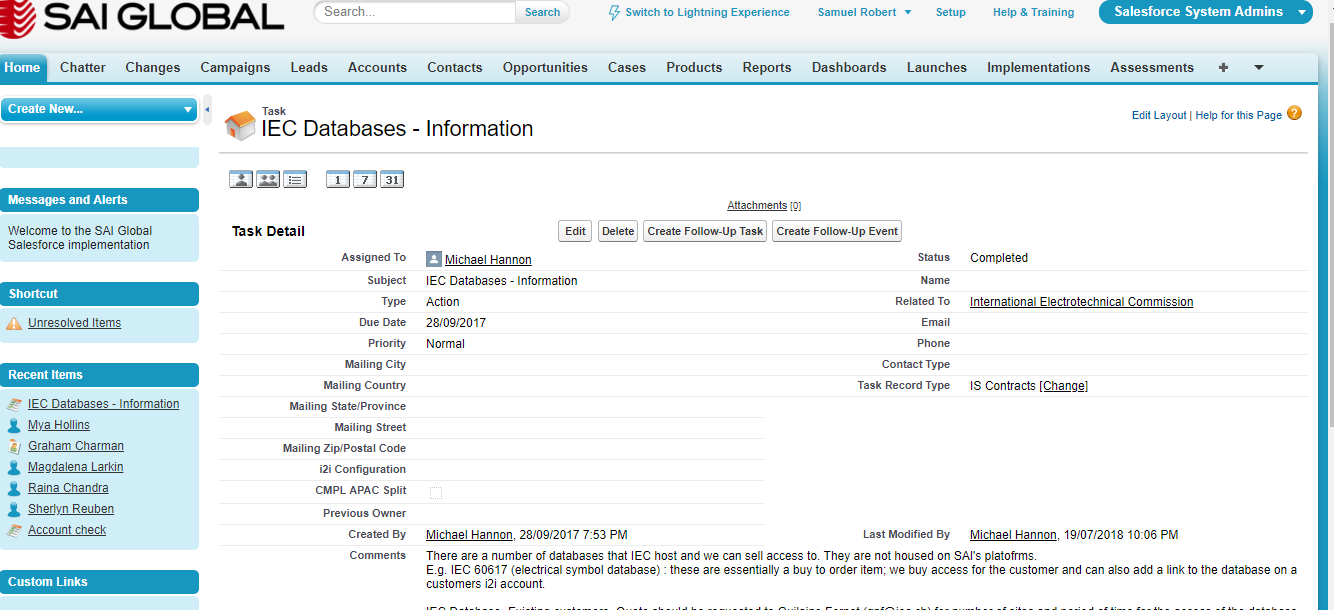Image resolution: width=1334 pixels, height=610 pixels.
Task: Open the Samuel Robert user menu
Action: (864, 12)
